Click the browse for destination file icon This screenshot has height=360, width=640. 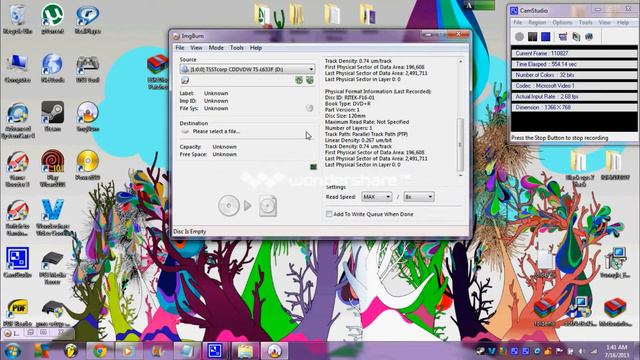(x=185, y=131)
